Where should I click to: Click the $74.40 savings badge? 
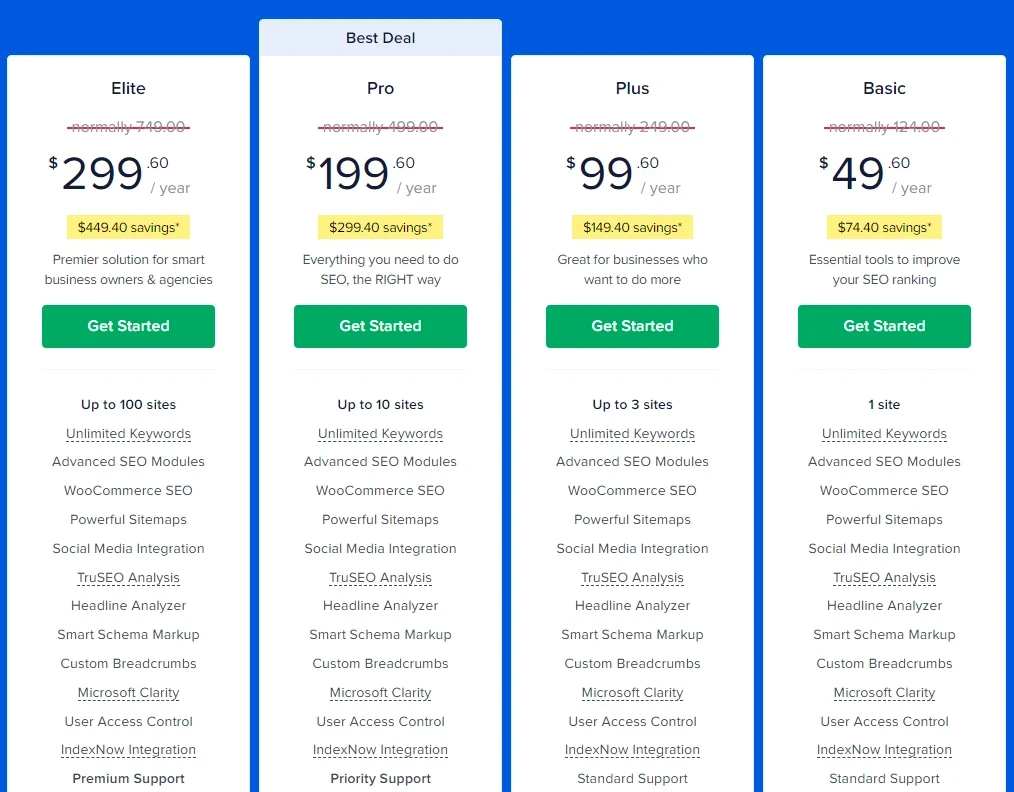[884, 227]
